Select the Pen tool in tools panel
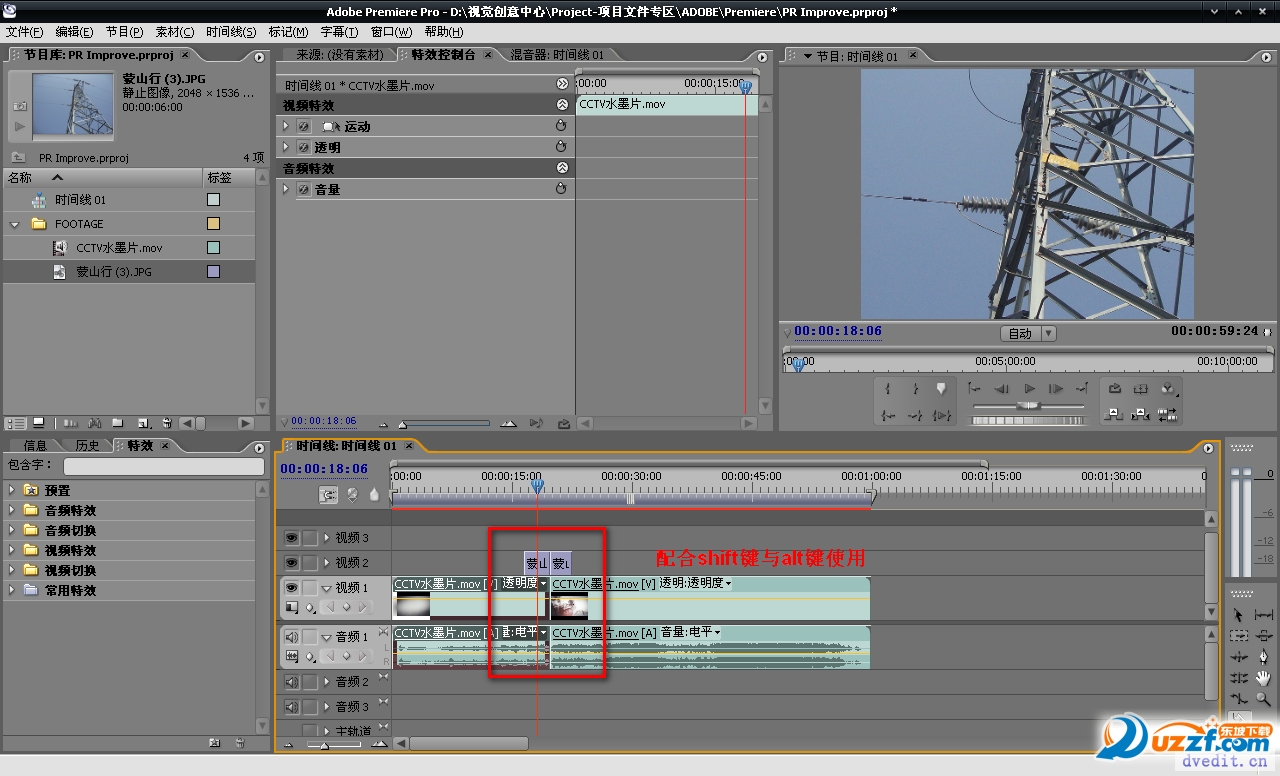The image size is (1280, 776). tap(1264, 657)
